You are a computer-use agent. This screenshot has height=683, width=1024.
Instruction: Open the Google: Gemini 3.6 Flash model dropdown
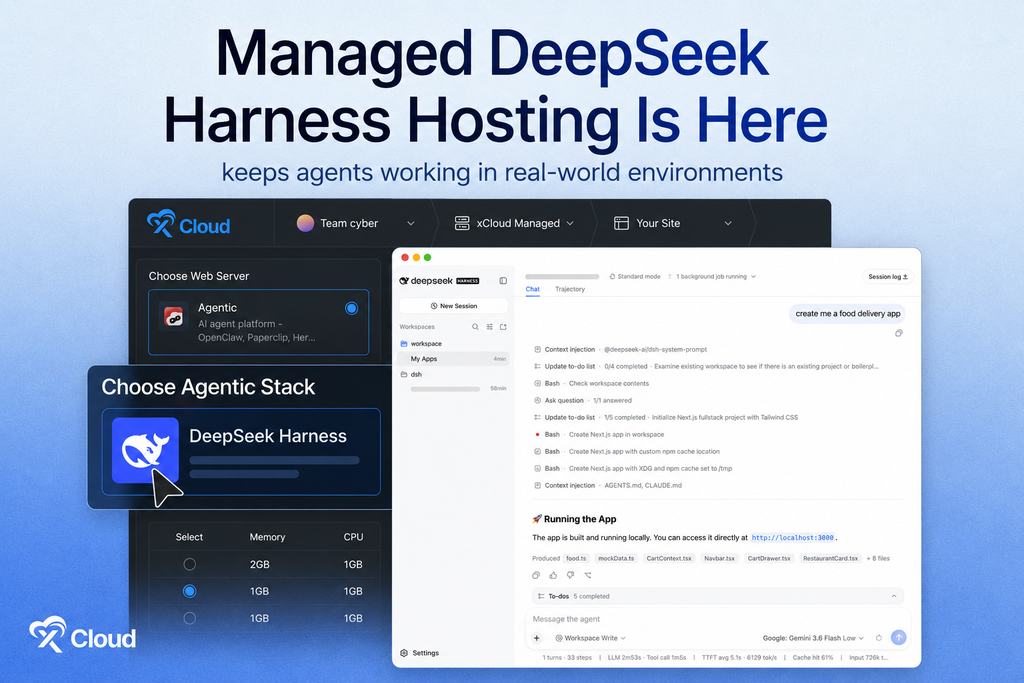click(x=813, y=638)
